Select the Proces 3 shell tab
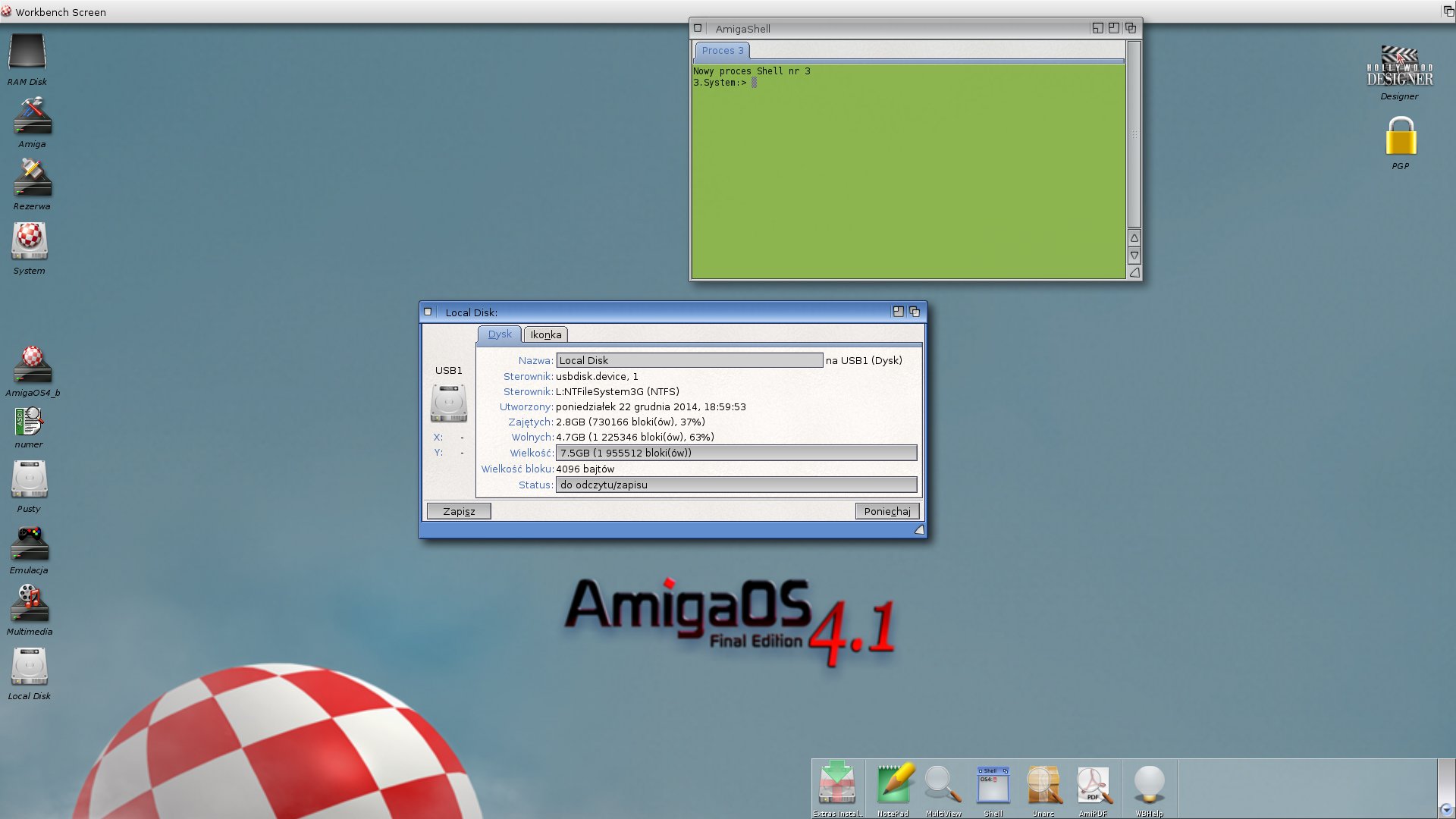This screenshot has width=1456, height=819. (723, 50)
